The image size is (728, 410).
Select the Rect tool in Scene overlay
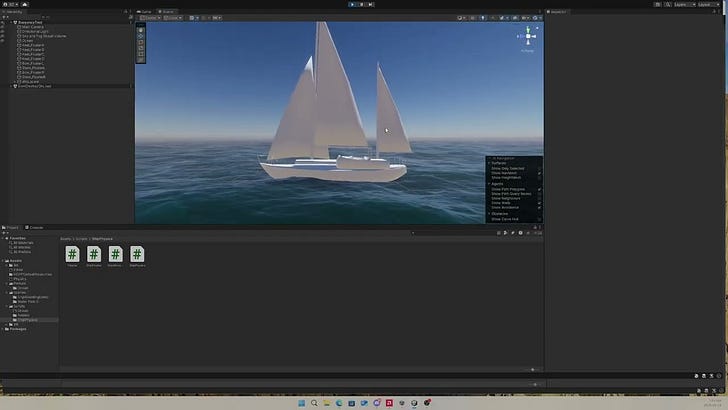[141, 54]
